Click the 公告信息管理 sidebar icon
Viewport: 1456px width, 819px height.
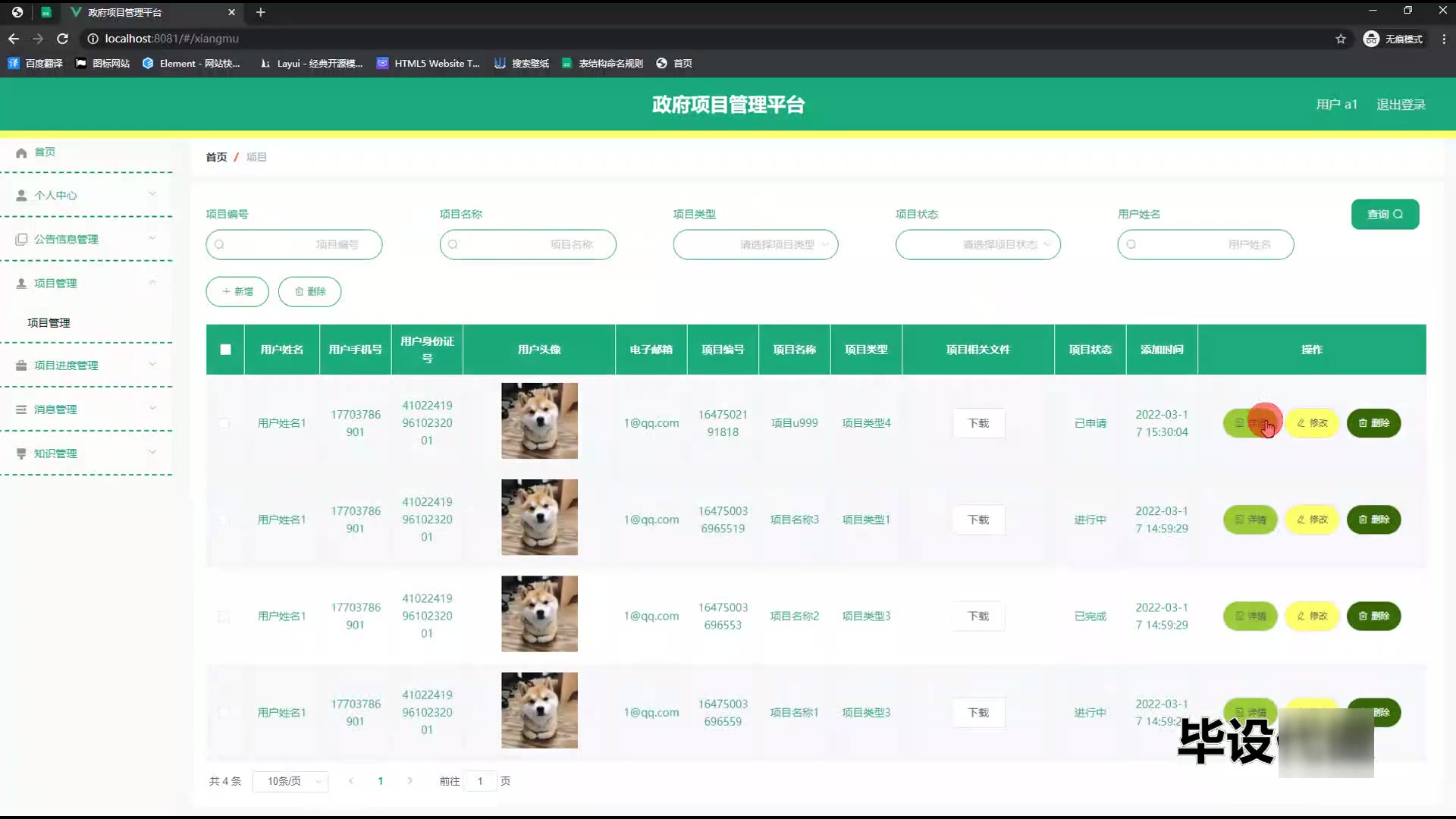21,240
